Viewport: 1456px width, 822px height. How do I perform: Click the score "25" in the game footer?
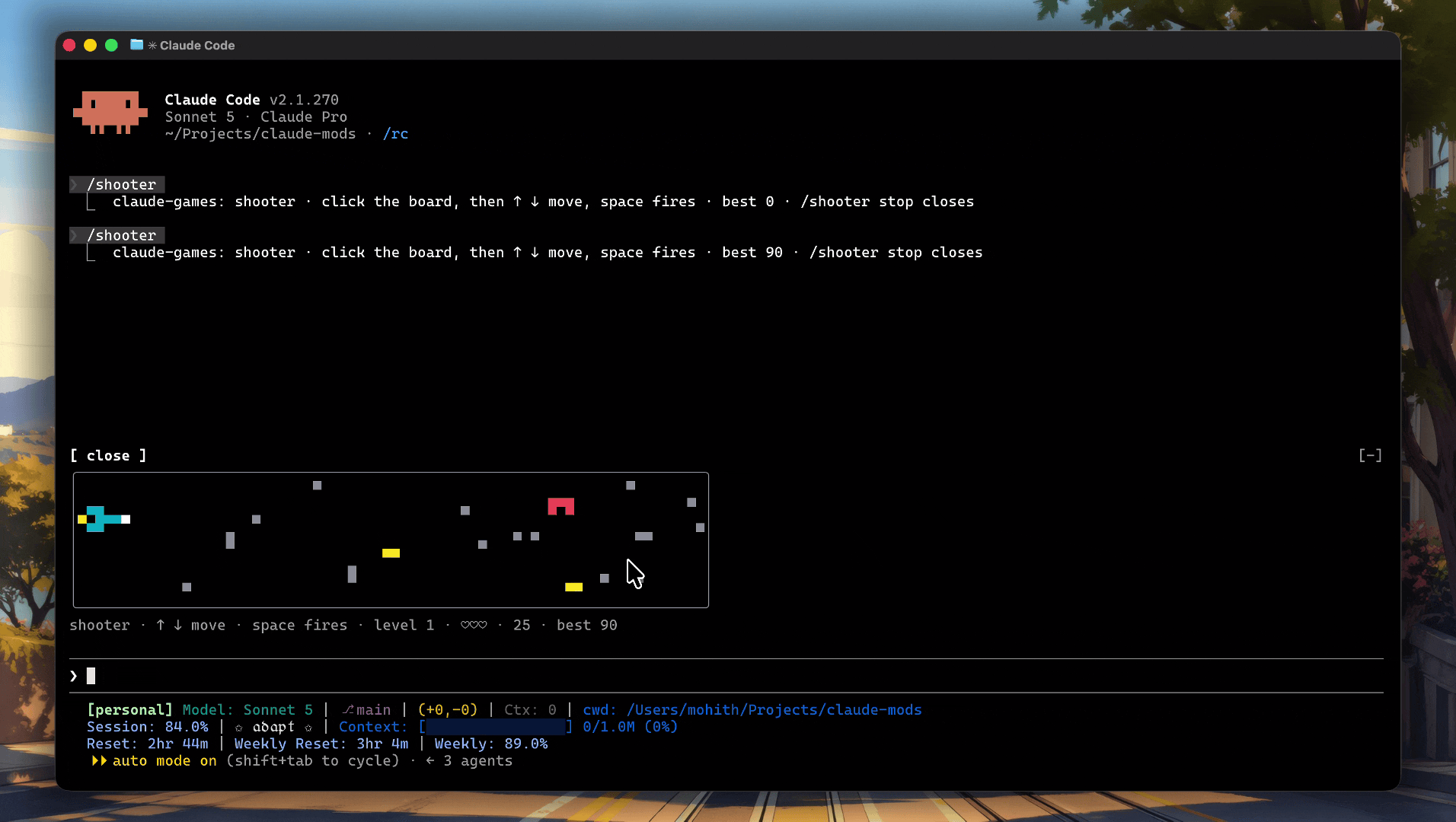pyautogui.click(x=522, y=625)
